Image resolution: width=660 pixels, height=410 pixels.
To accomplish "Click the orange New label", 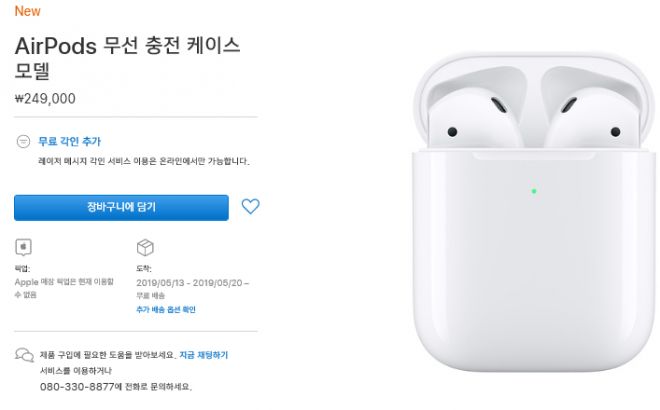I will [x=27, y=11].
